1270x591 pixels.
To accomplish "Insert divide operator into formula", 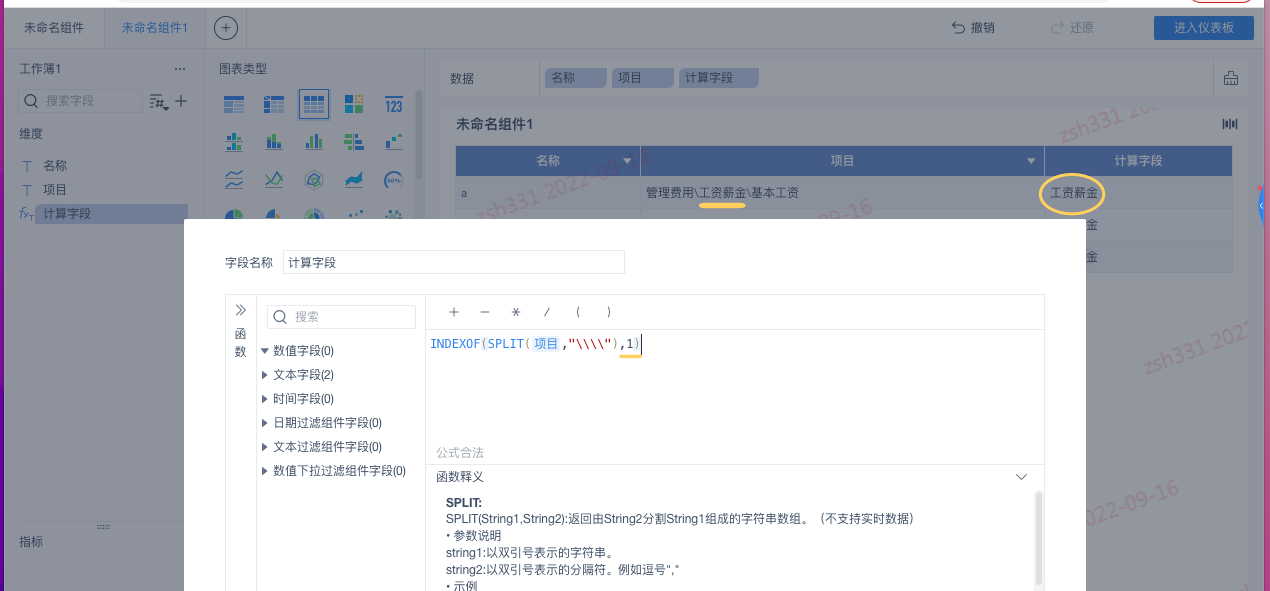I will 547,312.
